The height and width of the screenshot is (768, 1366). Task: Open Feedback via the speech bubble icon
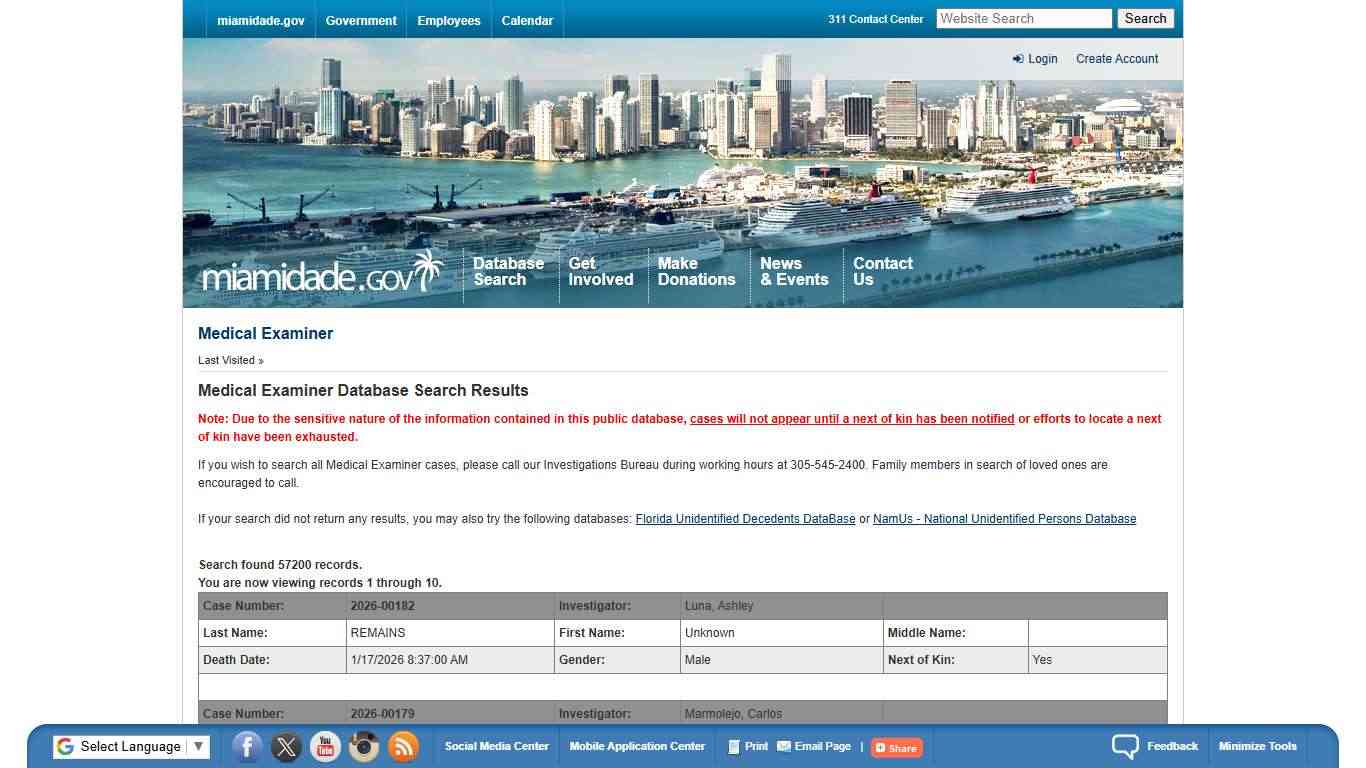(x=1126, y=745)
